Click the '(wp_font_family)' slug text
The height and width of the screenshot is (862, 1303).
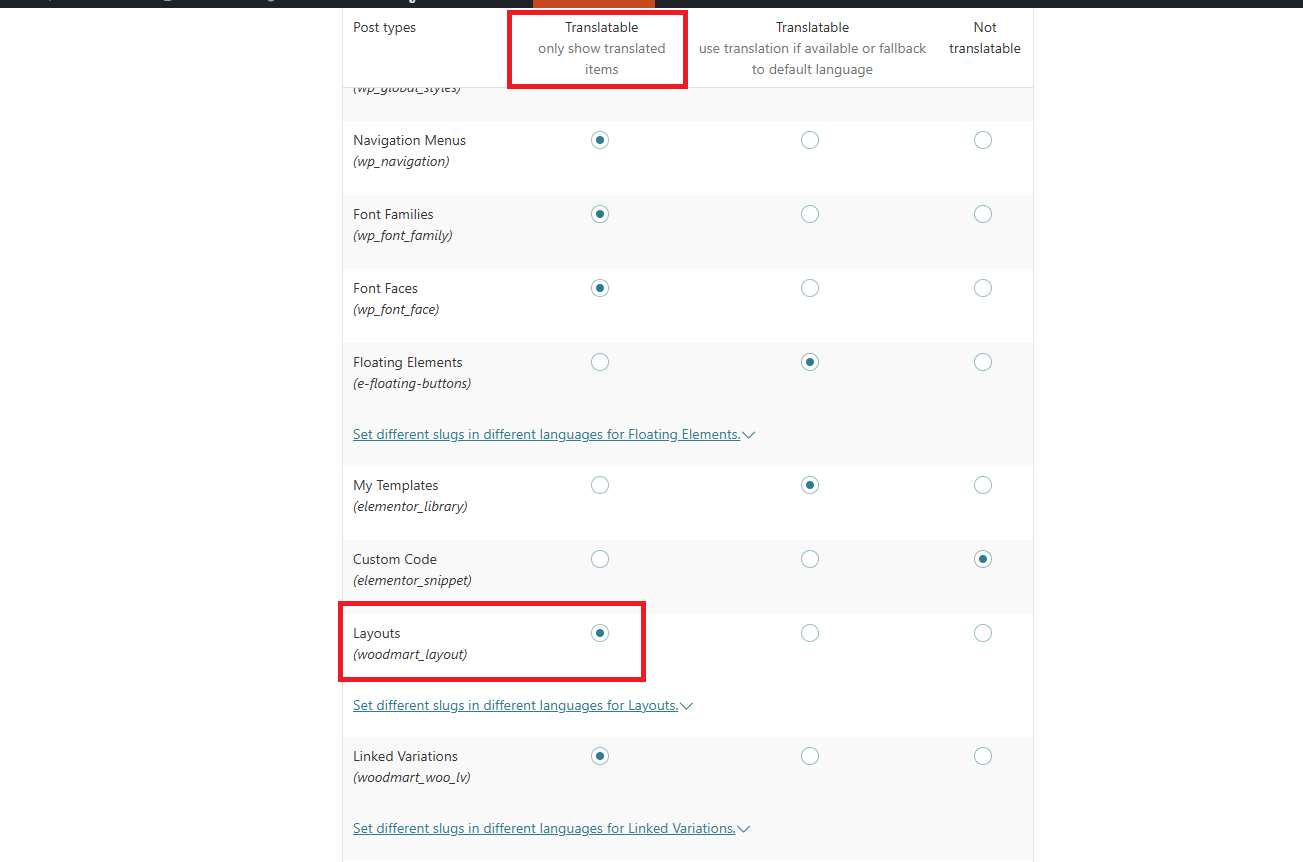point(403,236)
